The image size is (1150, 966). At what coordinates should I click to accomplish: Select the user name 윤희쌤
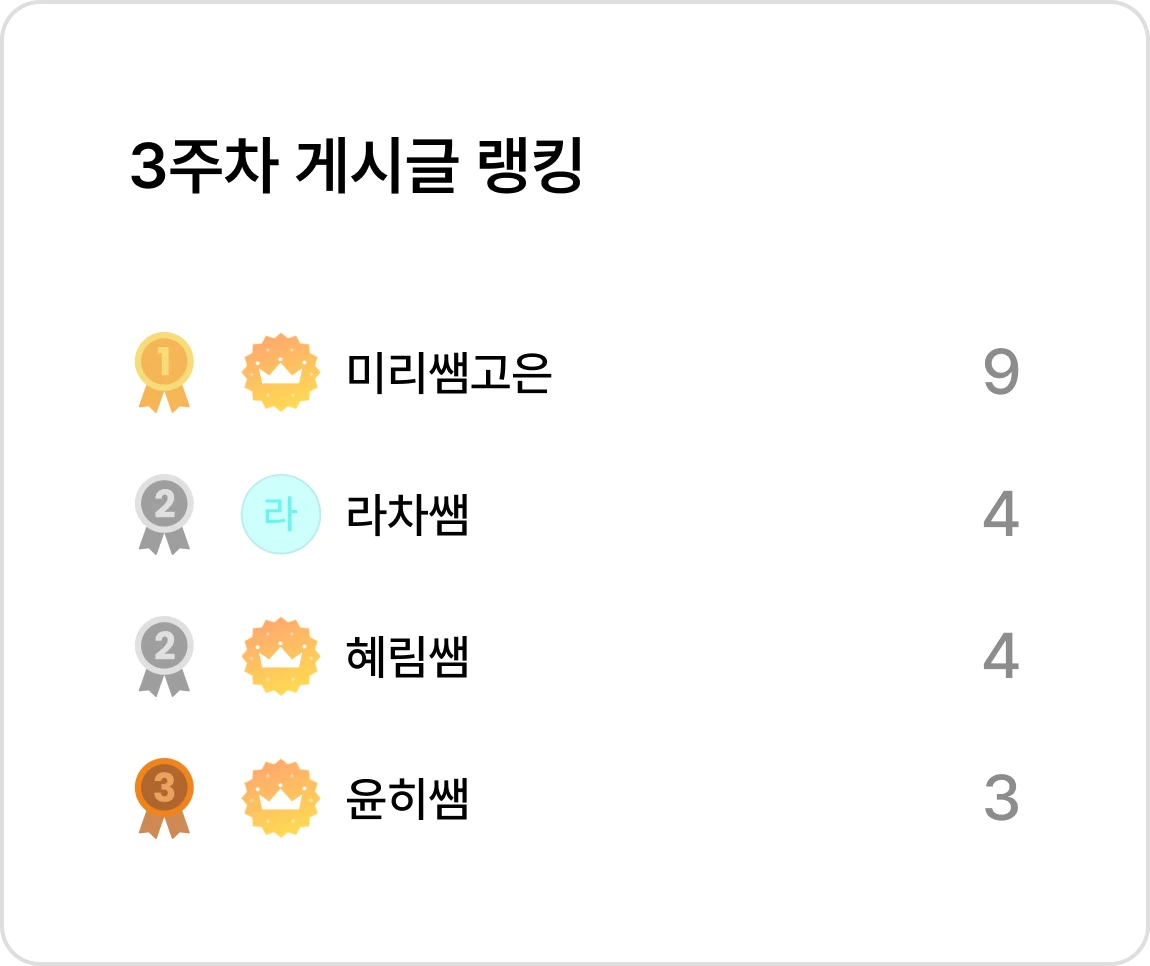(x=407, y=798)
